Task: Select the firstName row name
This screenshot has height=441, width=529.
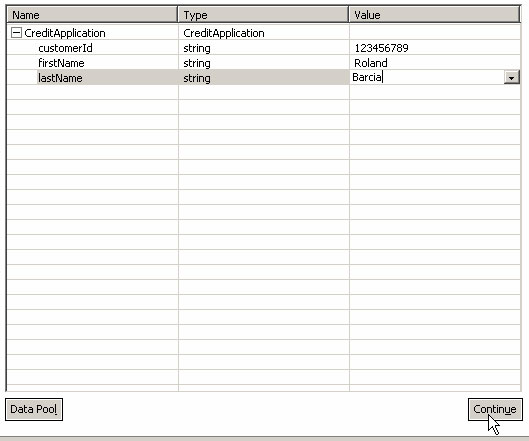Action: (61, 63)
